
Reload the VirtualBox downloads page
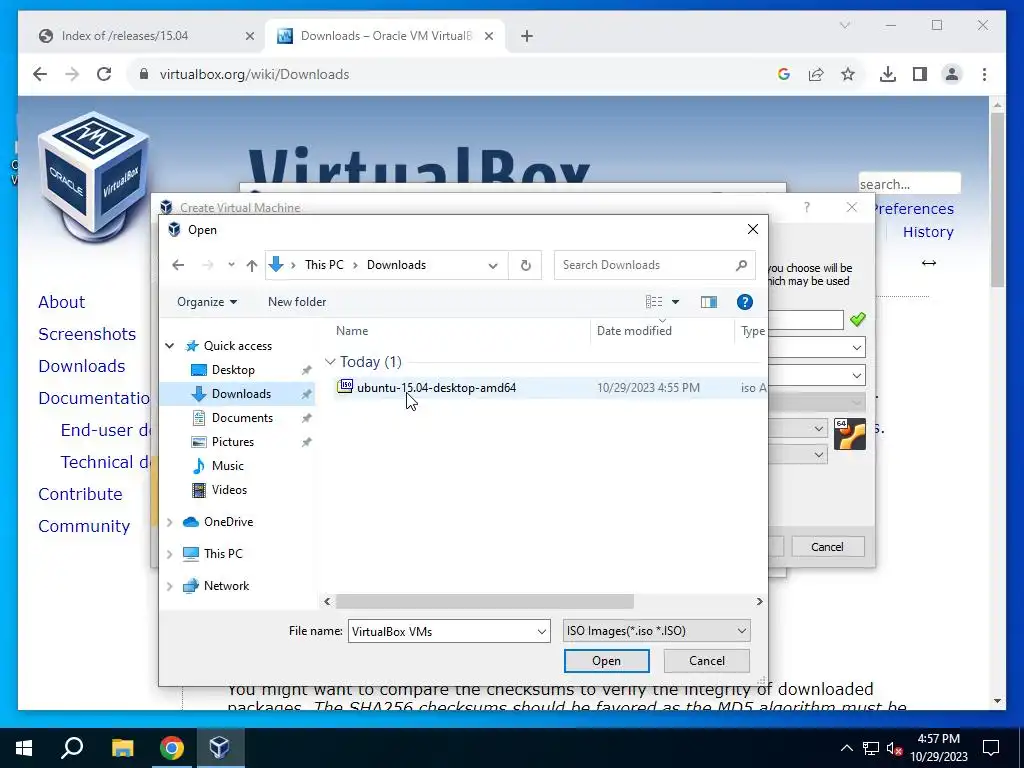104,74
